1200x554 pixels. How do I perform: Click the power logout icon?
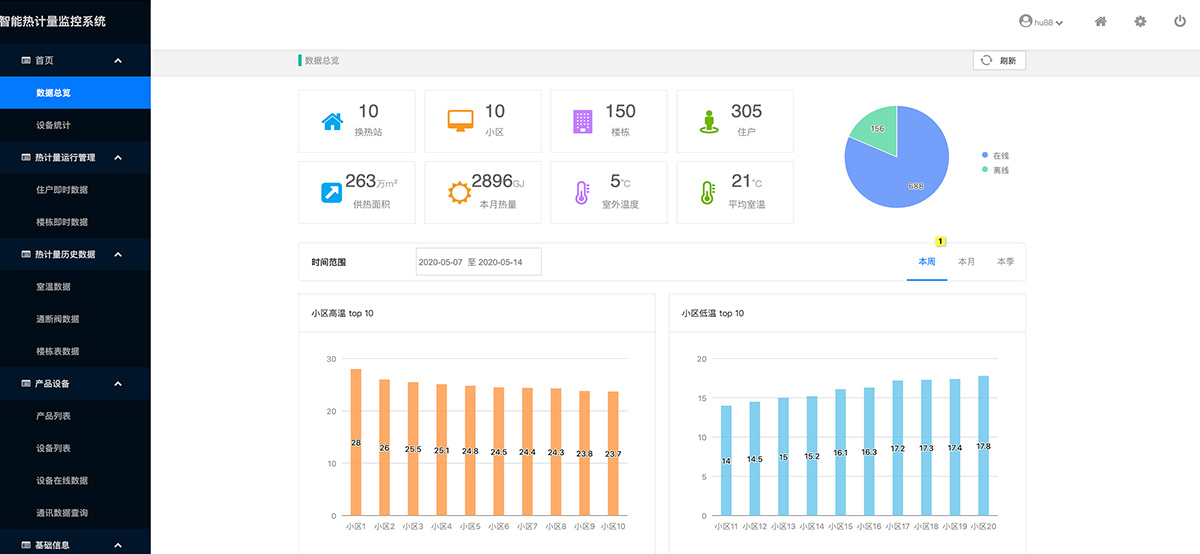1180,21
